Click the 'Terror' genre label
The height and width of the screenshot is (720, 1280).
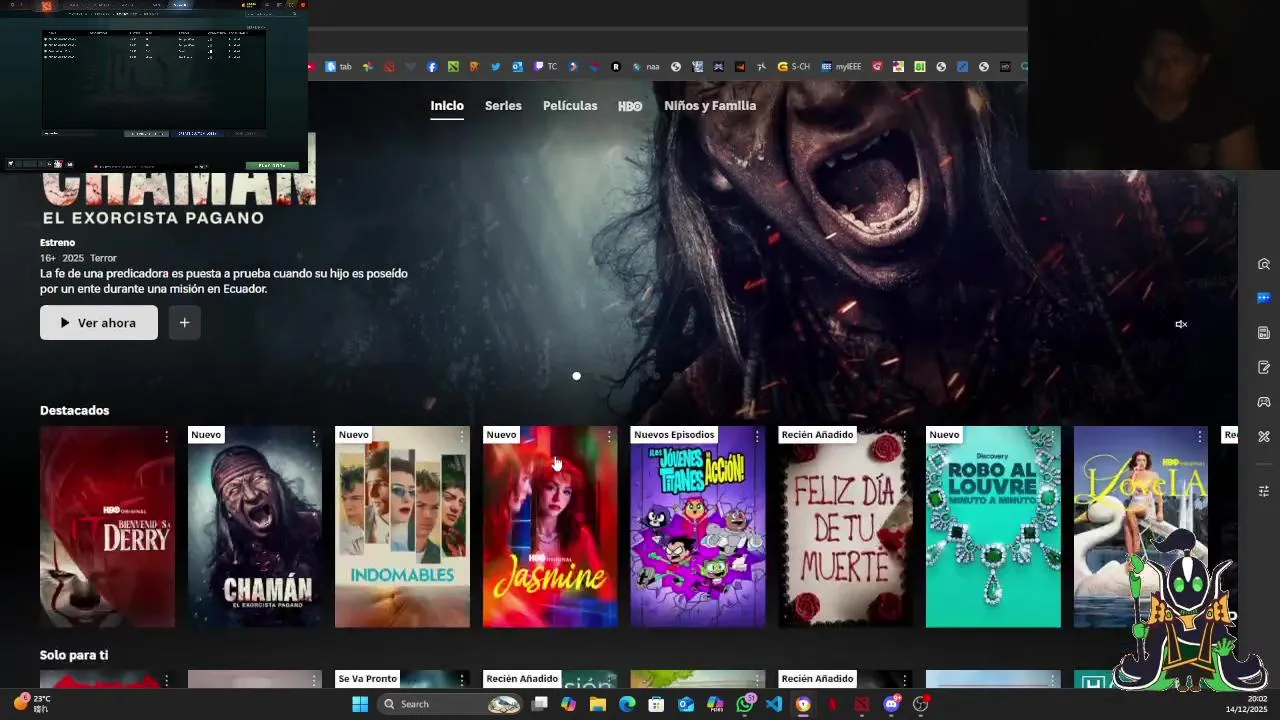(103, 258)
